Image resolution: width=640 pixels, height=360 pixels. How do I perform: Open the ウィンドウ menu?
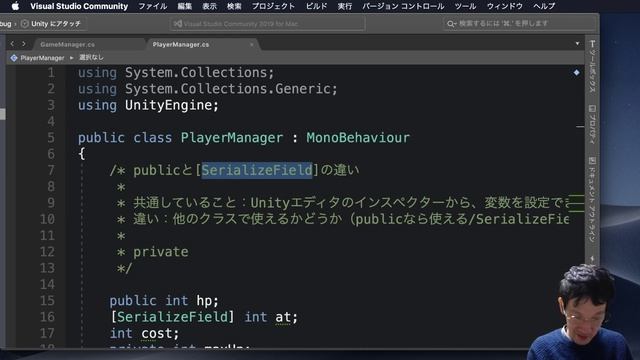tap(504, 6)
